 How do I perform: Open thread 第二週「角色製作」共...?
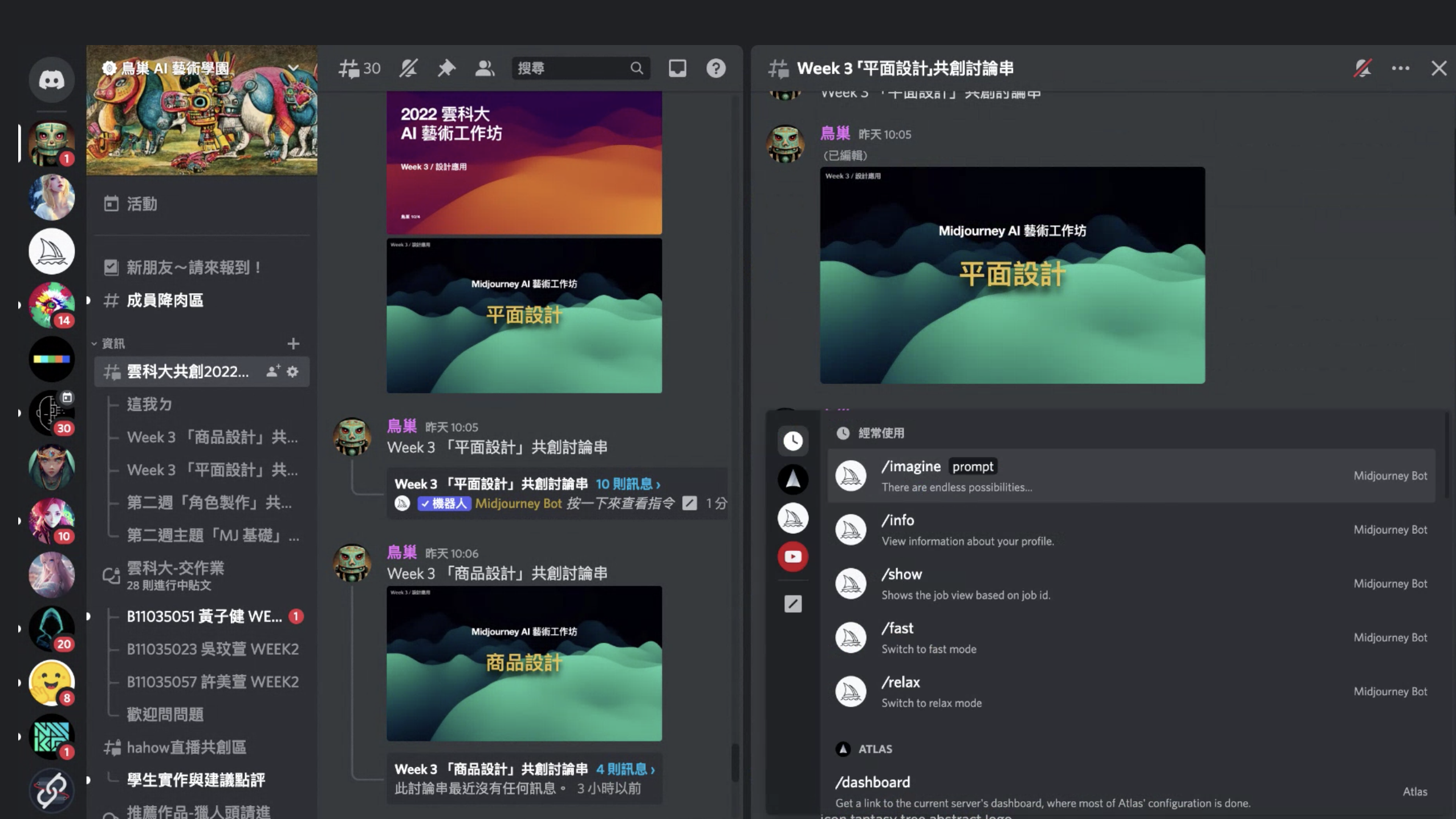point(209,502)
